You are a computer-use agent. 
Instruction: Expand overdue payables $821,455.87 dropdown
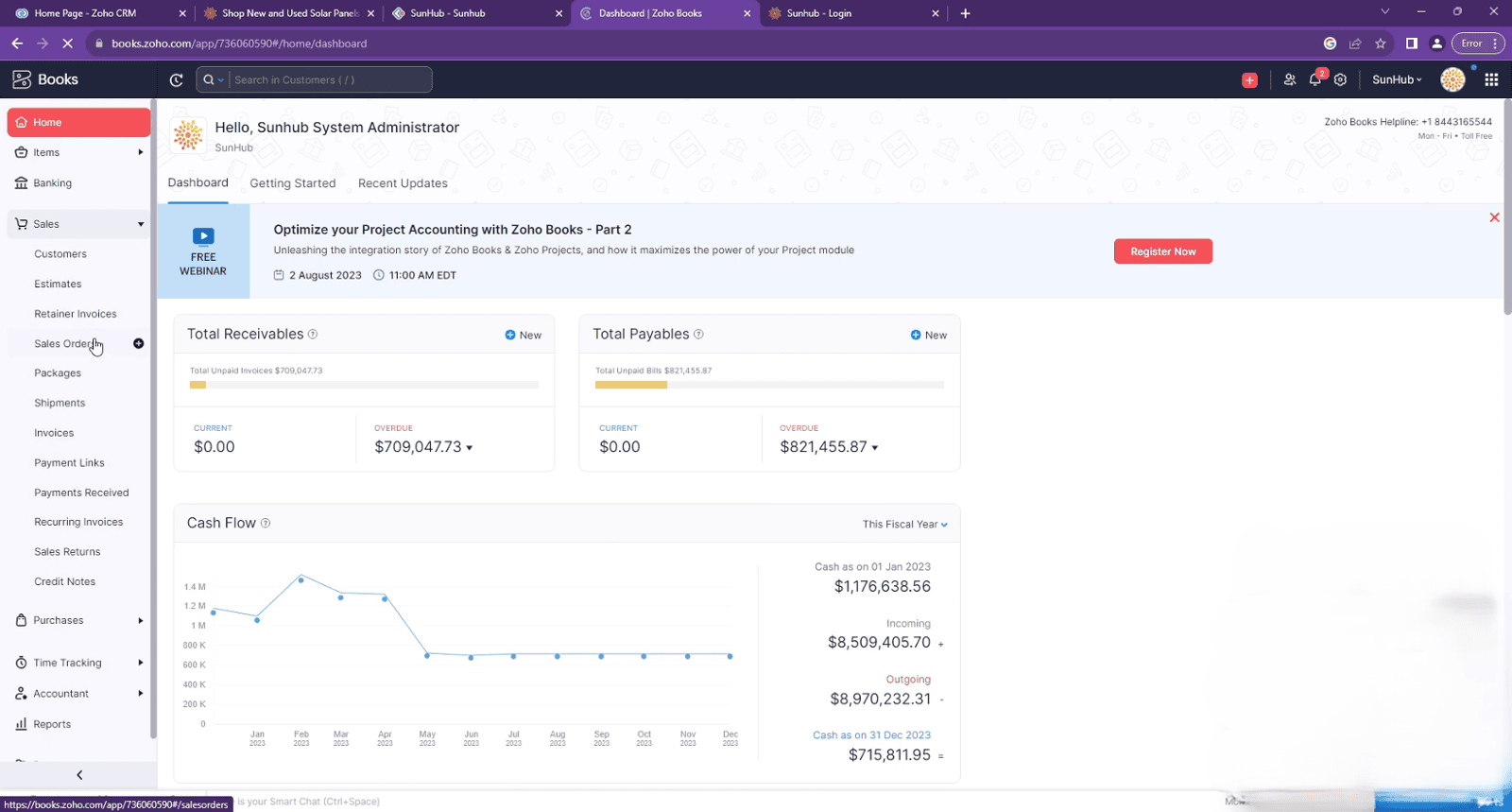coord(875,448)
